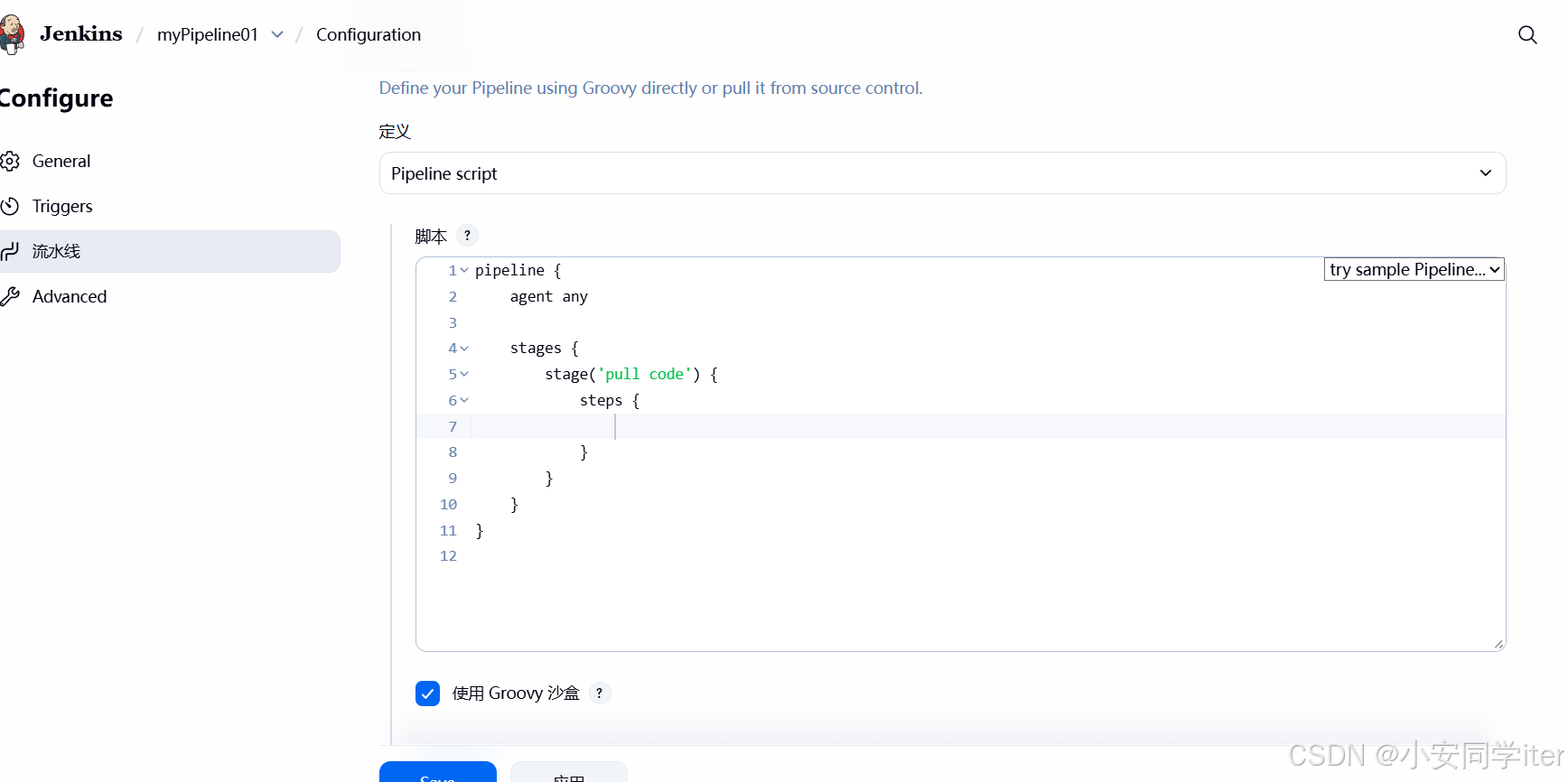Click the General gear icon
Viewport: 1568px width, 782px height.
(10, 162)
